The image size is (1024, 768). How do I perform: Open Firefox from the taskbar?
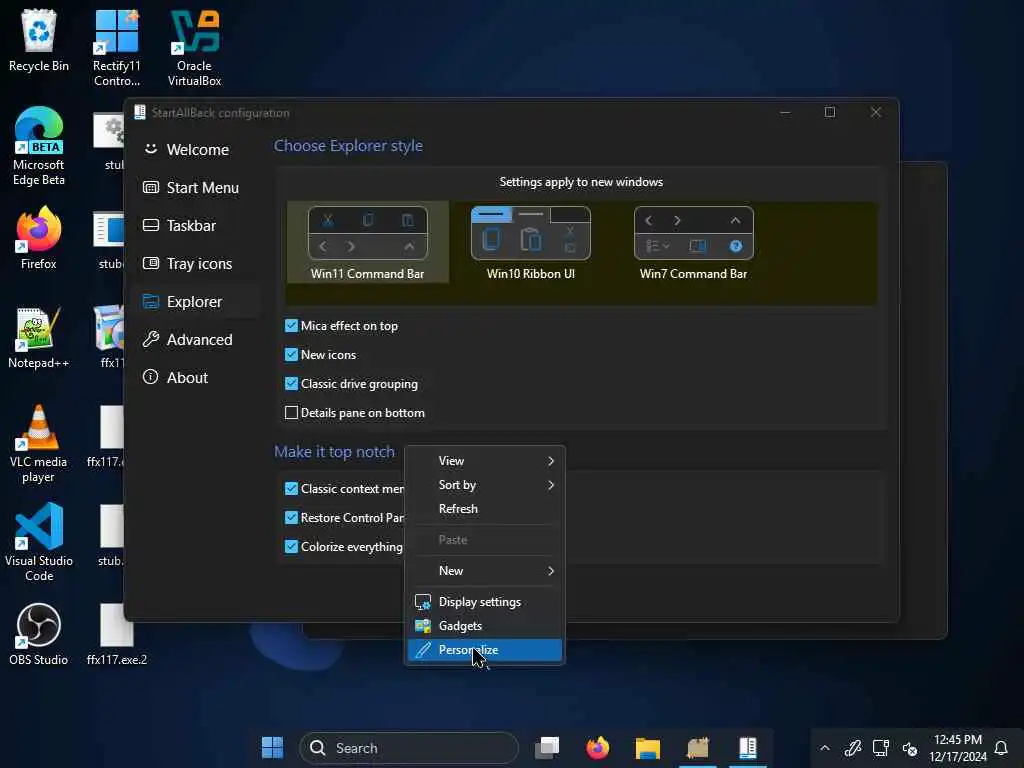tap(598, 748)
